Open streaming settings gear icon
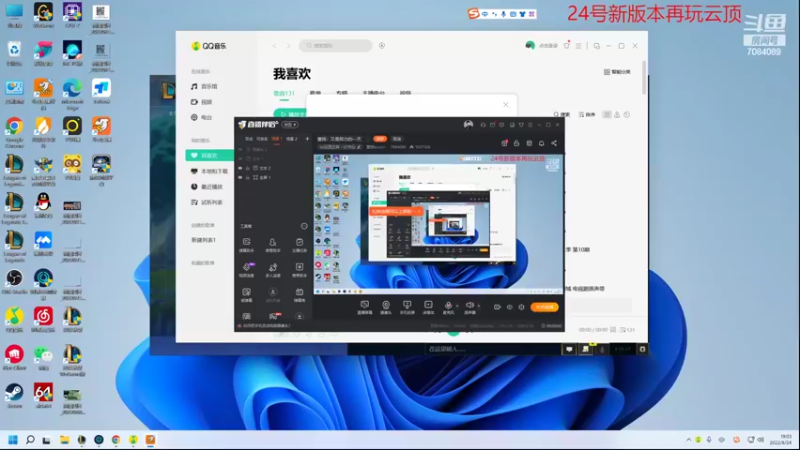 (x=521, y=307)
